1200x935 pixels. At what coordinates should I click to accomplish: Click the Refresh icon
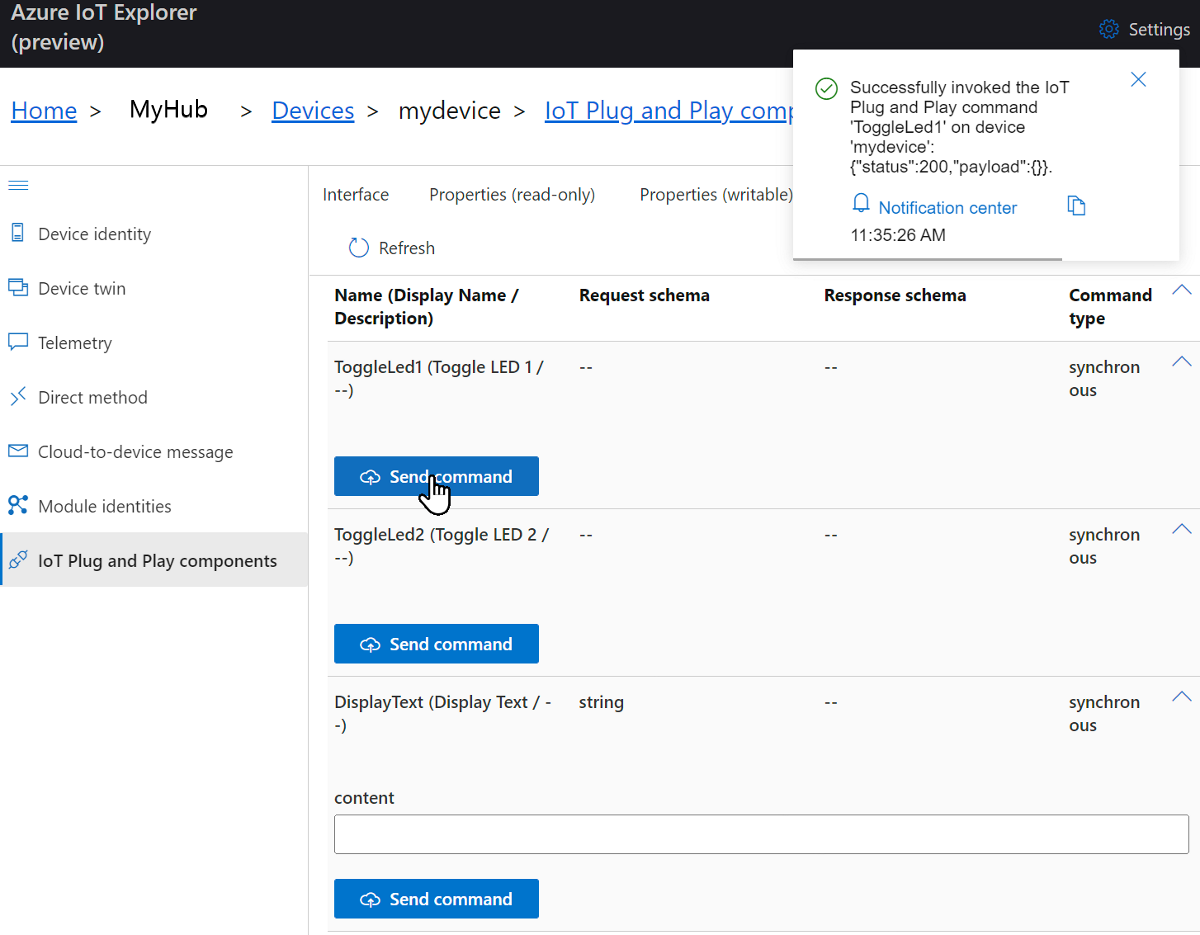pyautogui.click(x=359, y=247)
